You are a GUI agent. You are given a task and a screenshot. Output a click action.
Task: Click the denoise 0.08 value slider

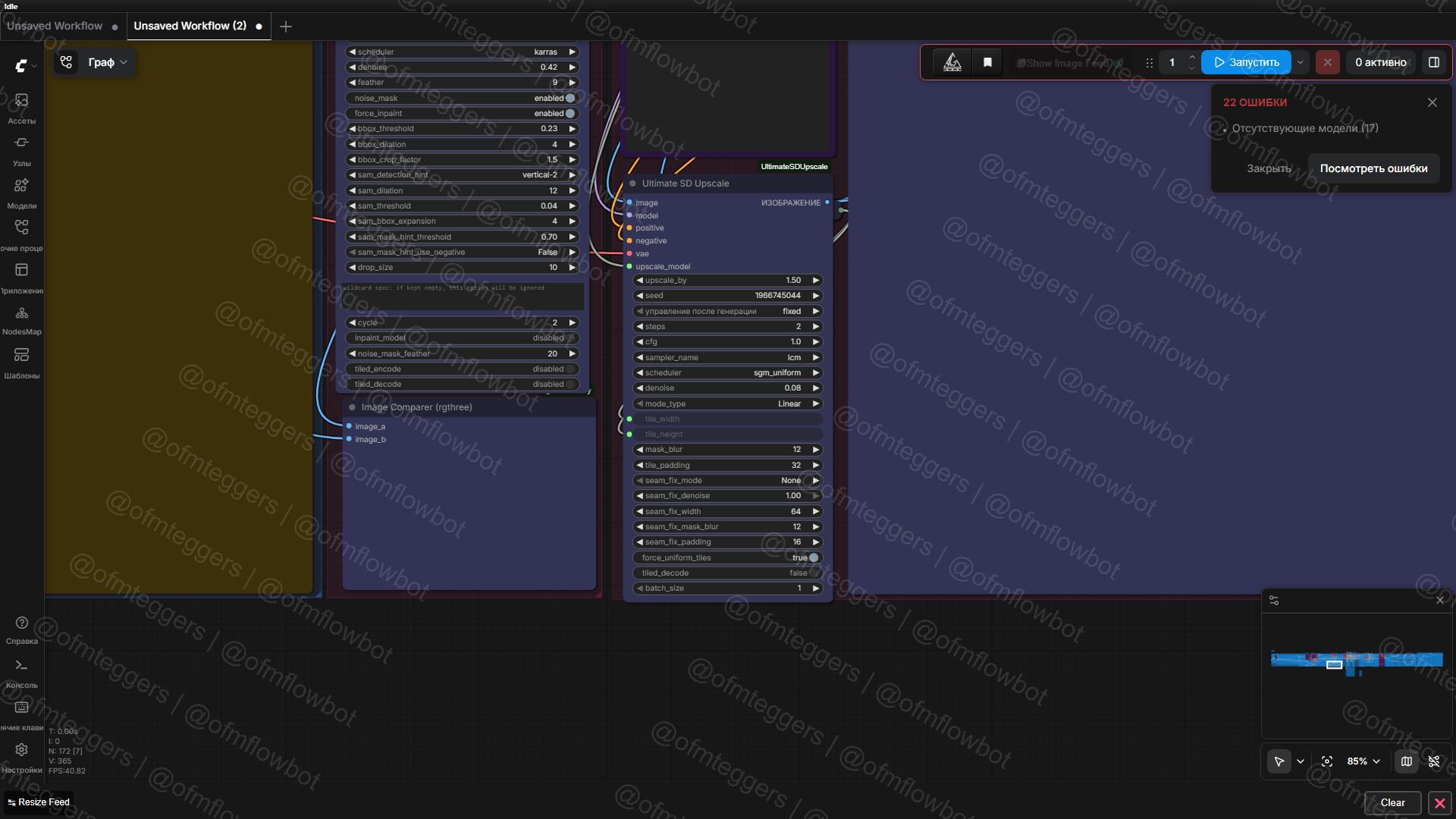tap(728, 388)
